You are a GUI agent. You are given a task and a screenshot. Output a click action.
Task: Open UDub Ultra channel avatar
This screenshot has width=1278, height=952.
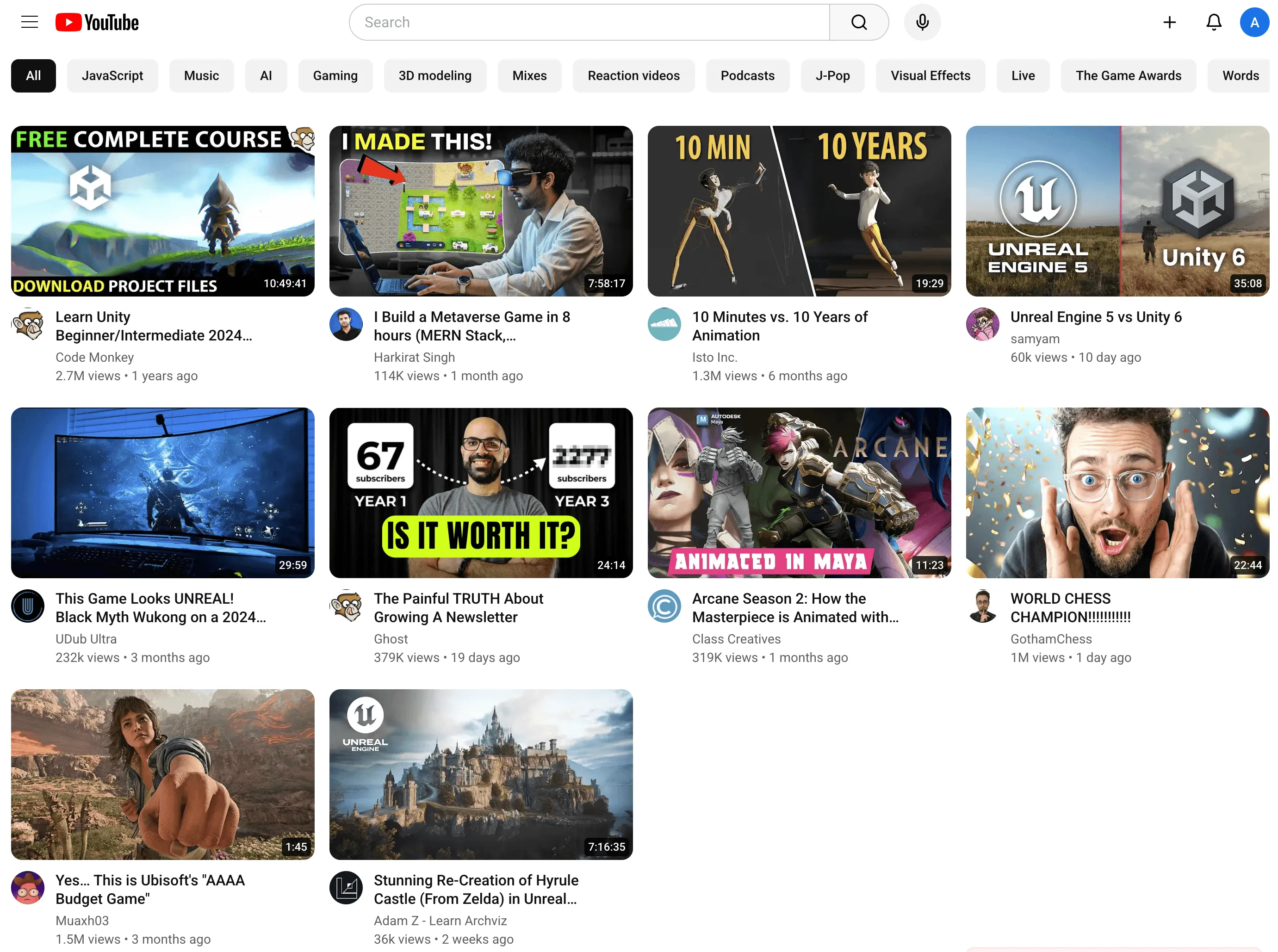(28, 606)
